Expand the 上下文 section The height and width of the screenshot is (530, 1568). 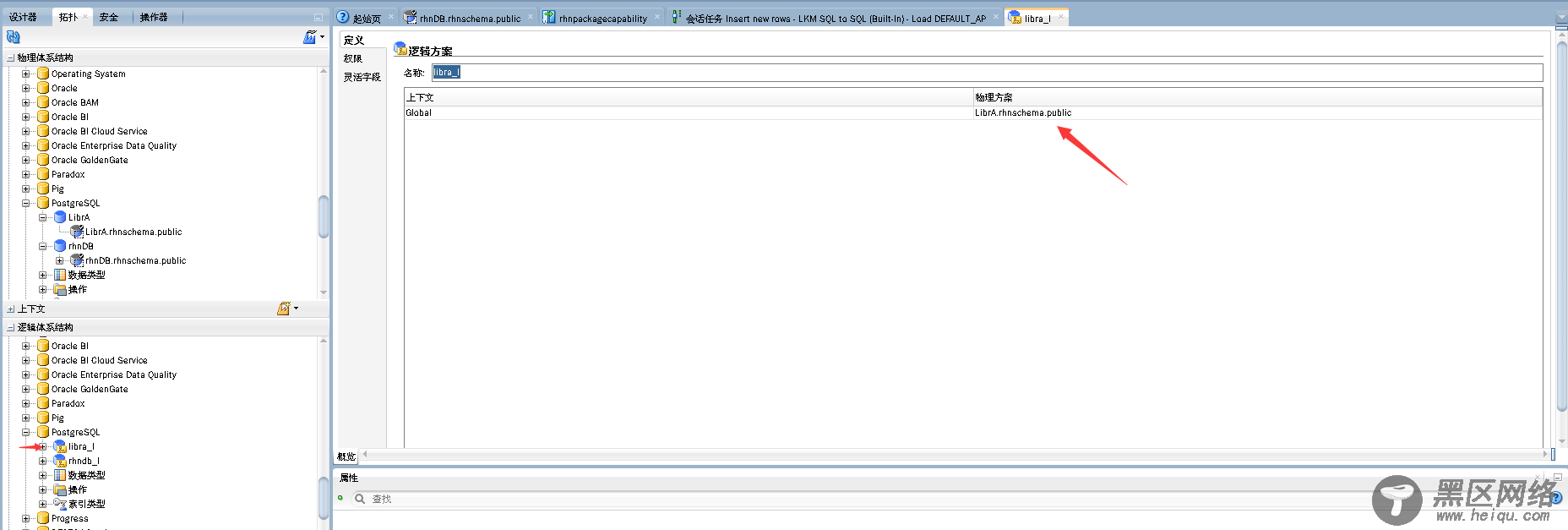tap(11, 309)
